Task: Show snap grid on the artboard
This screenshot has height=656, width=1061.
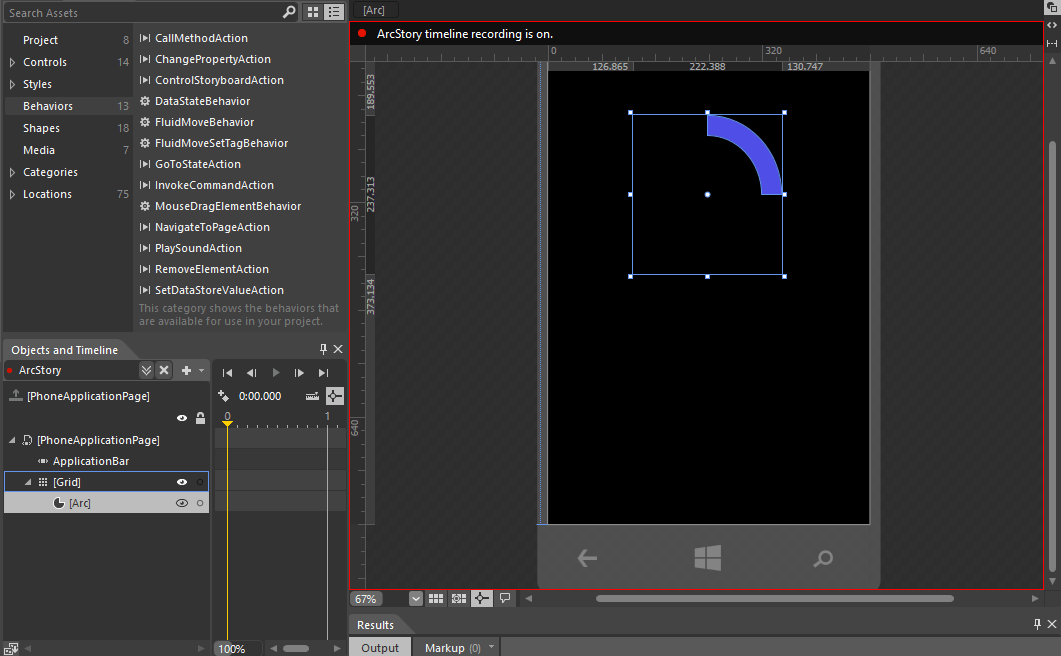Action: (x=436, y=598)
